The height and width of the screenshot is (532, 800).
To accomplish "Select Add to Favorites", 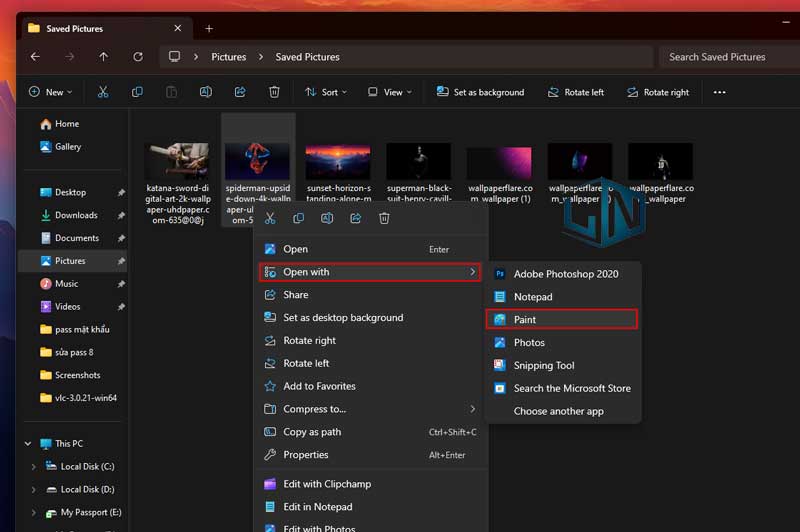I will pyautogui.click(x=370, y=386).
